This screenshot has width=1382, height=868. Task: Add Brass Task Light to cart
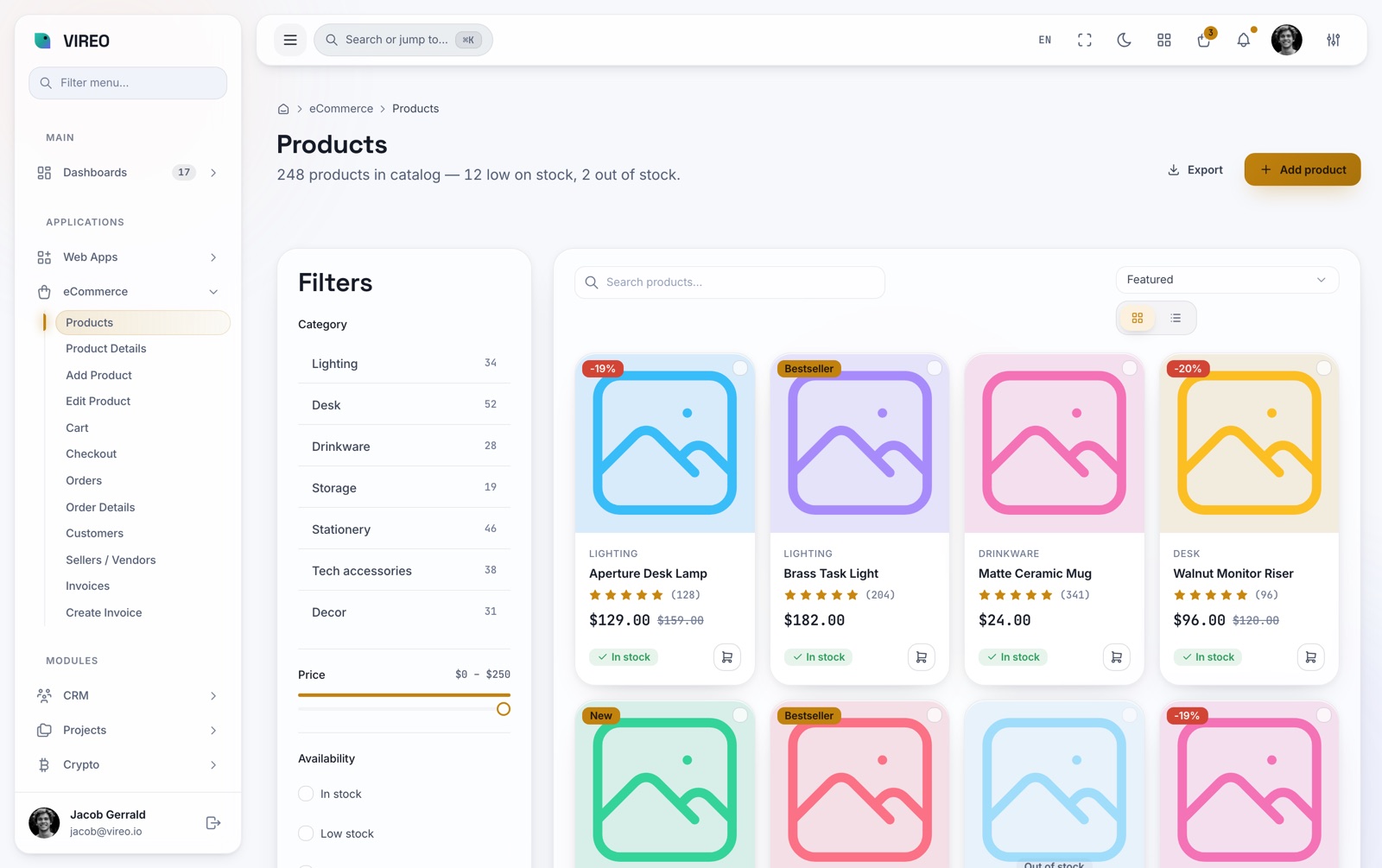click(922, 657)
